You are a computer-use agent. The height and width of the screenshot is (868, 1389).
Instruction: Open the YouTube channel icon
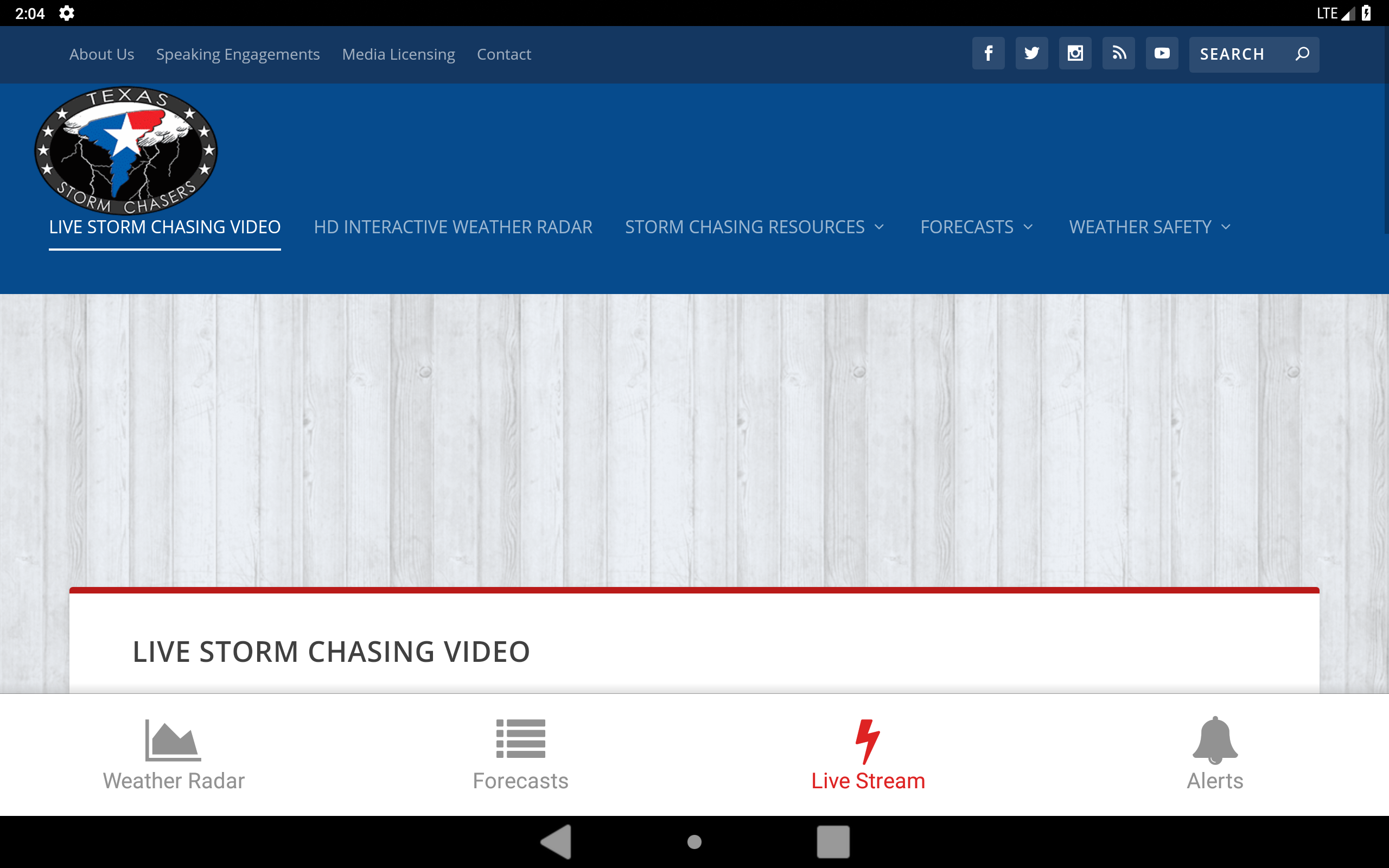1162,53
